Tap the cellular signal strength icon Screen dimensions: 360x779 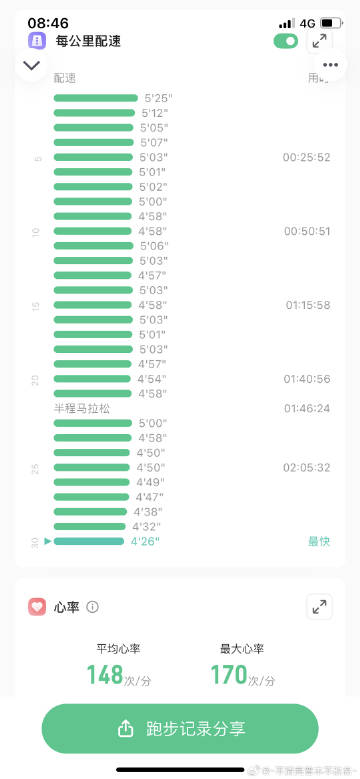pos(287,23)
